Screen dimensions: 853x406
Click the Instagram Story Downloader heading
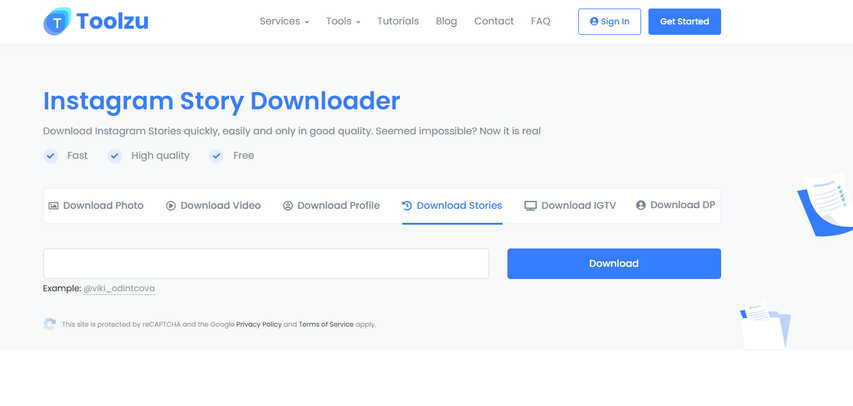(221, 101)
